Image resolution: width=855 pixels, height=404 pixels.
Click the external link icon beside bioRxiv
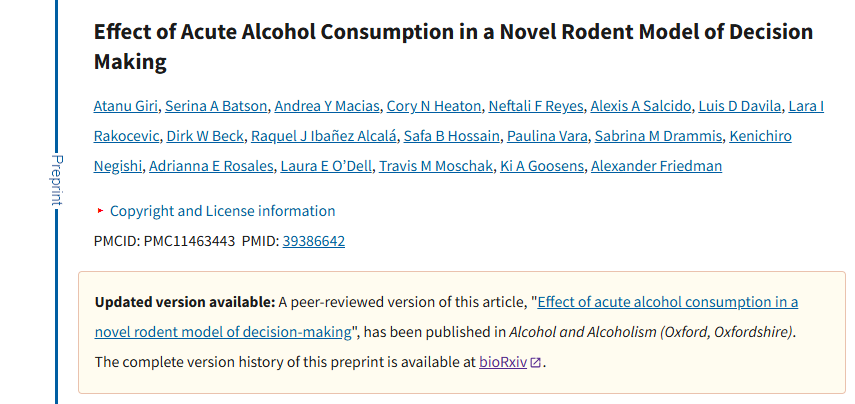536,362
